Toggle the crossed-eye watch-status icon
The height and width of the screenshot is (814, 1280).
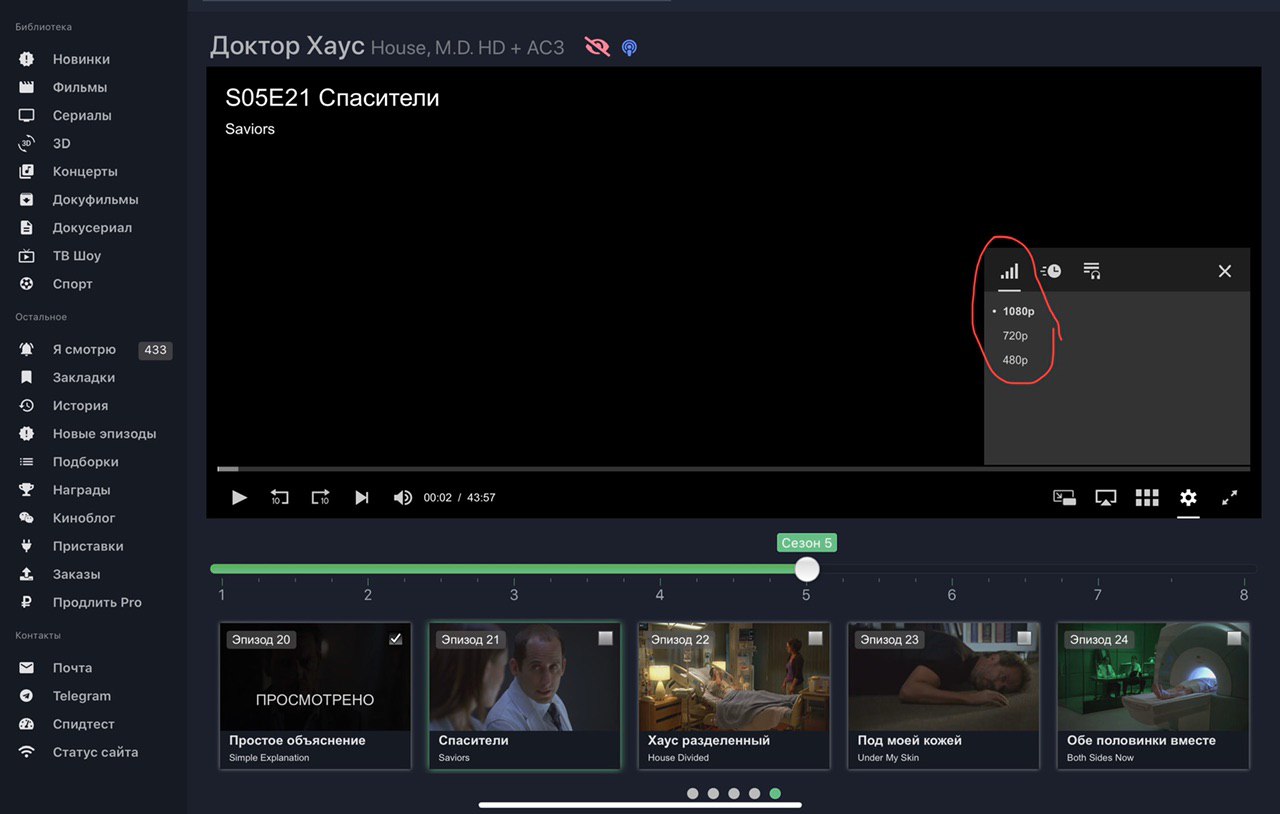tap(597, 47)
